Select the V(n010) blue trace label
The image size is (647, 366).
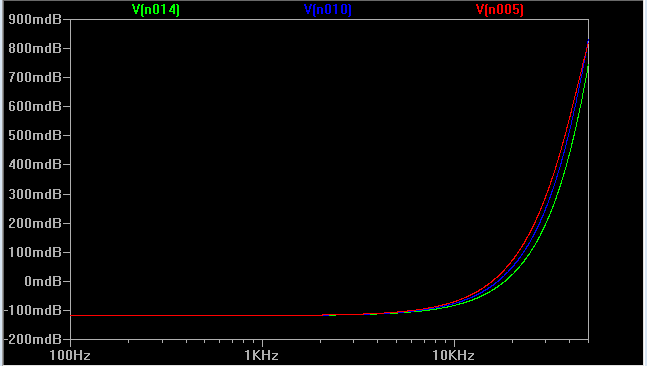pyautogui.click(x=328, y=9)
